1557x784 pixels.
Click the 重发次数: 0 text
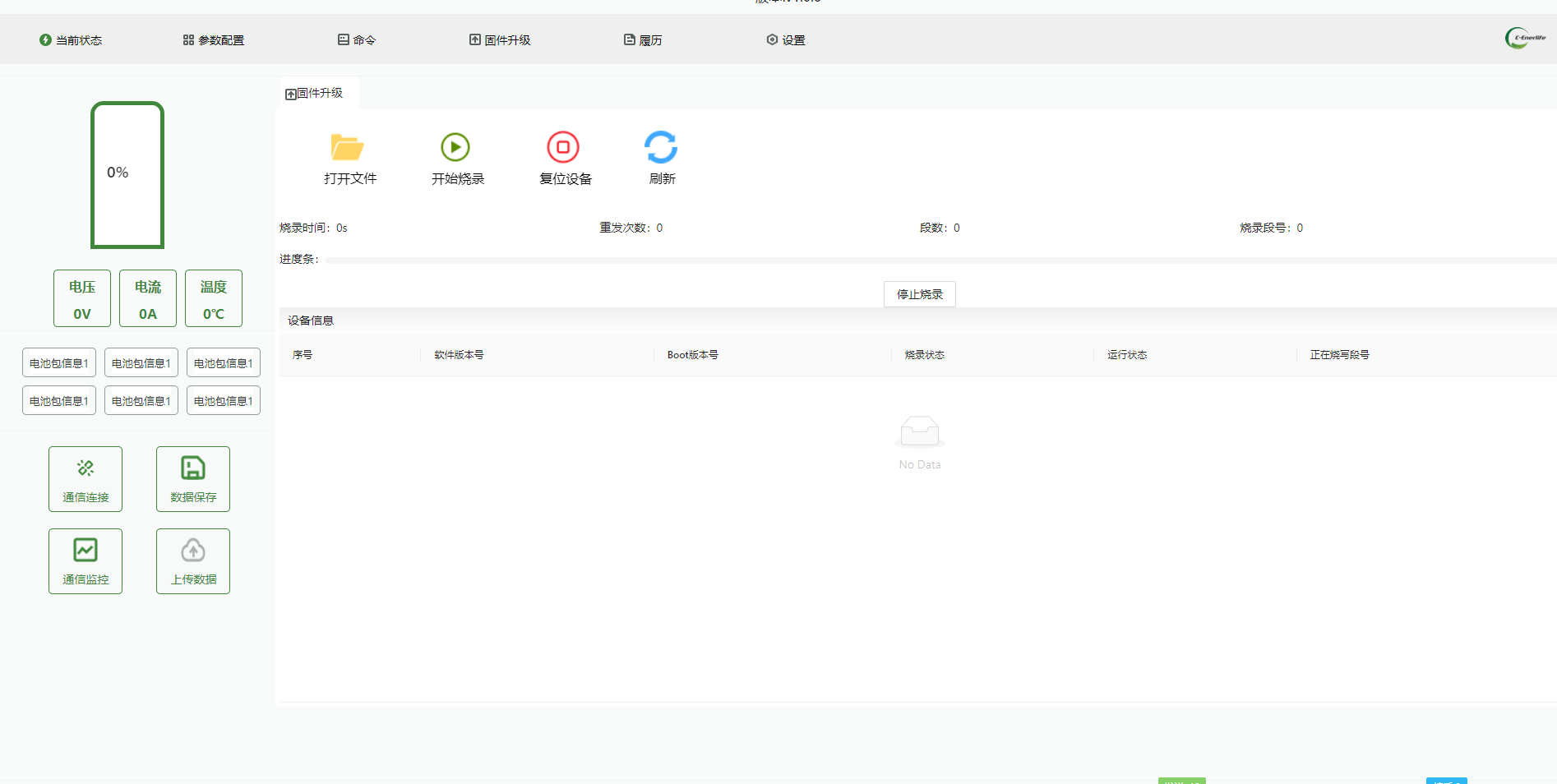coord(631,228)
